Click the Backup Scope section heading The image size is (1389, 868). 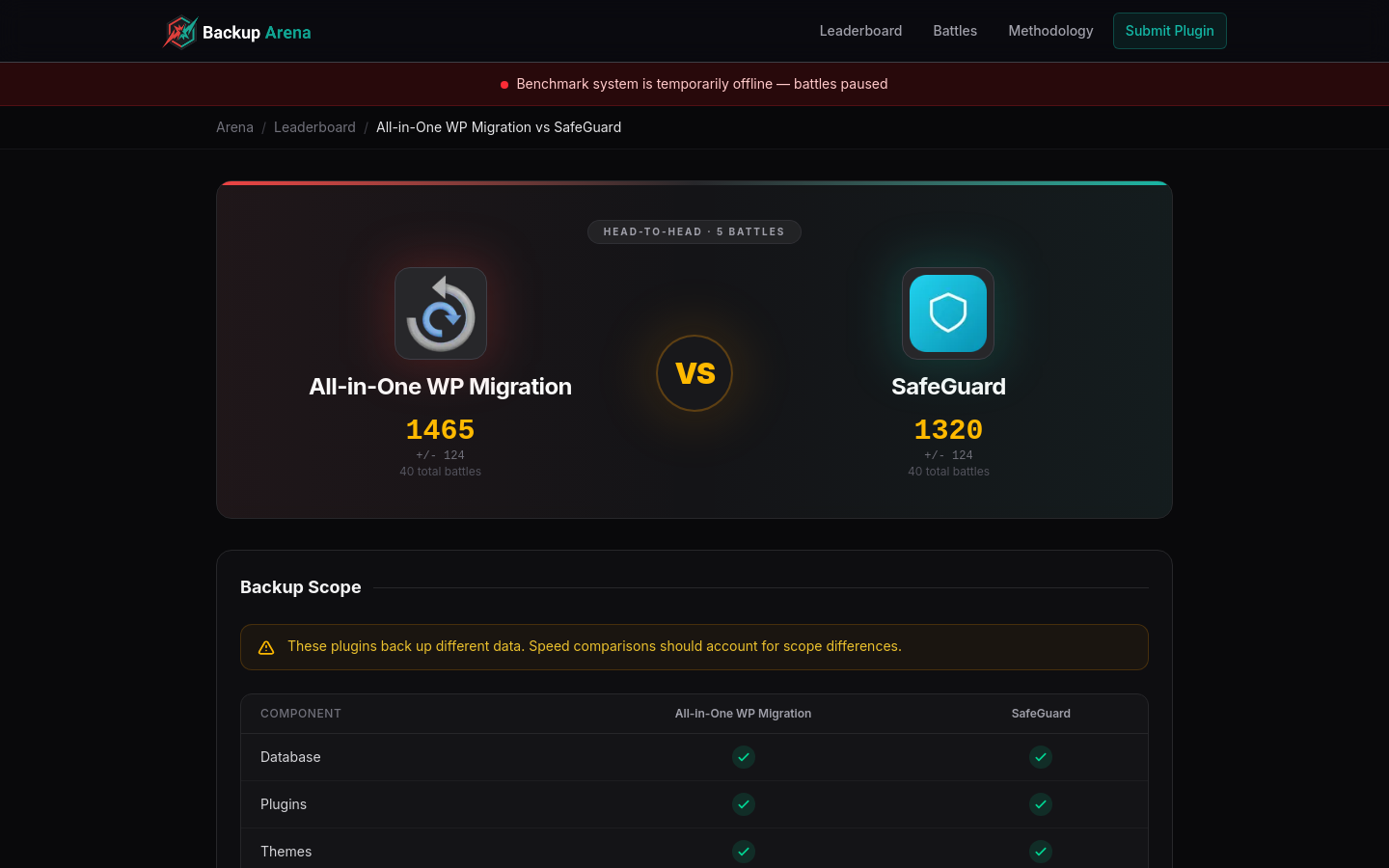pos(301,587)
